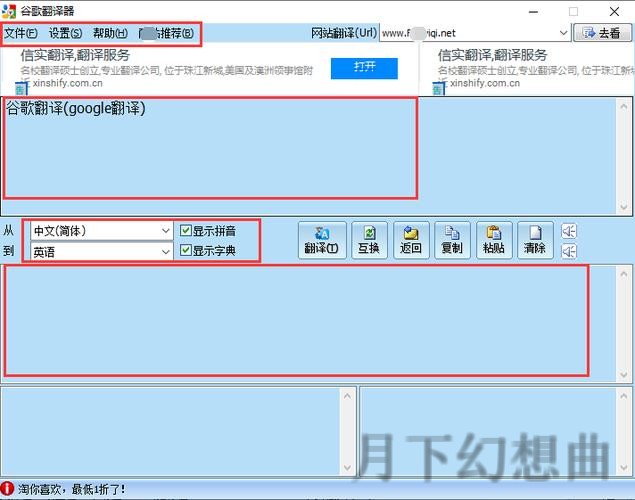Open the 设置 (Settings) menu
Viewport: 635px width, 500px height.
click(65, 33)
